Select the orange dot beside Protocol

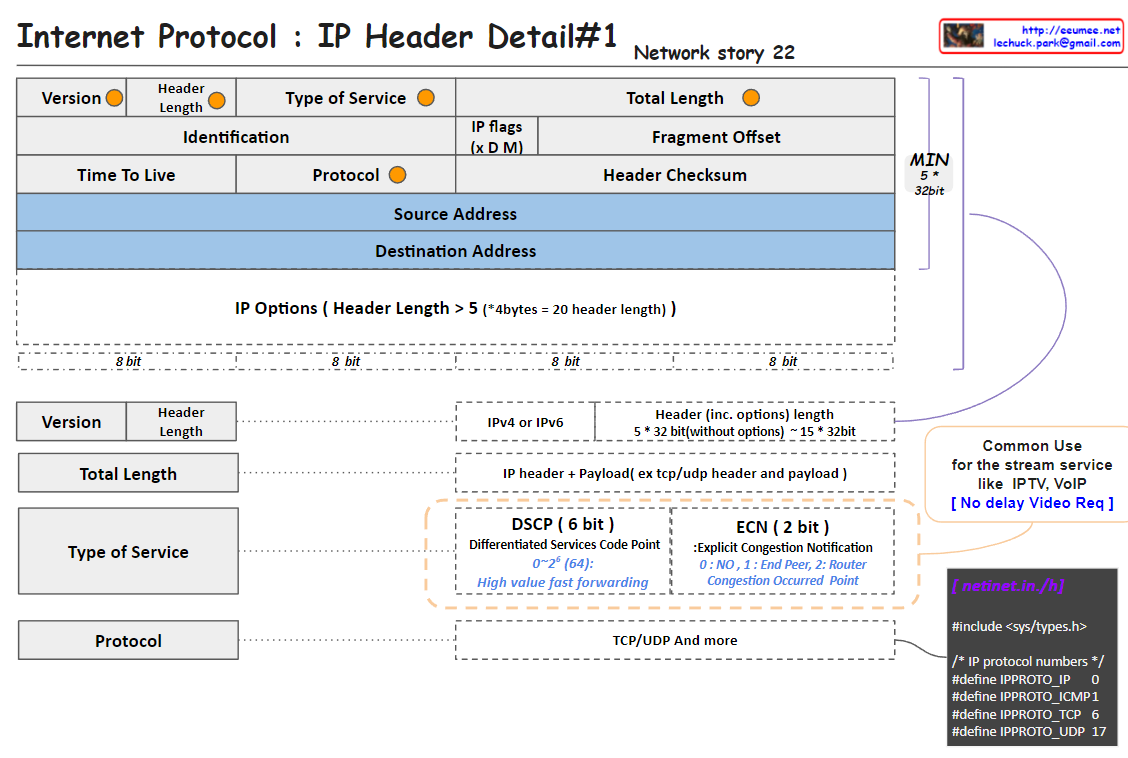(x=397, y=175)
